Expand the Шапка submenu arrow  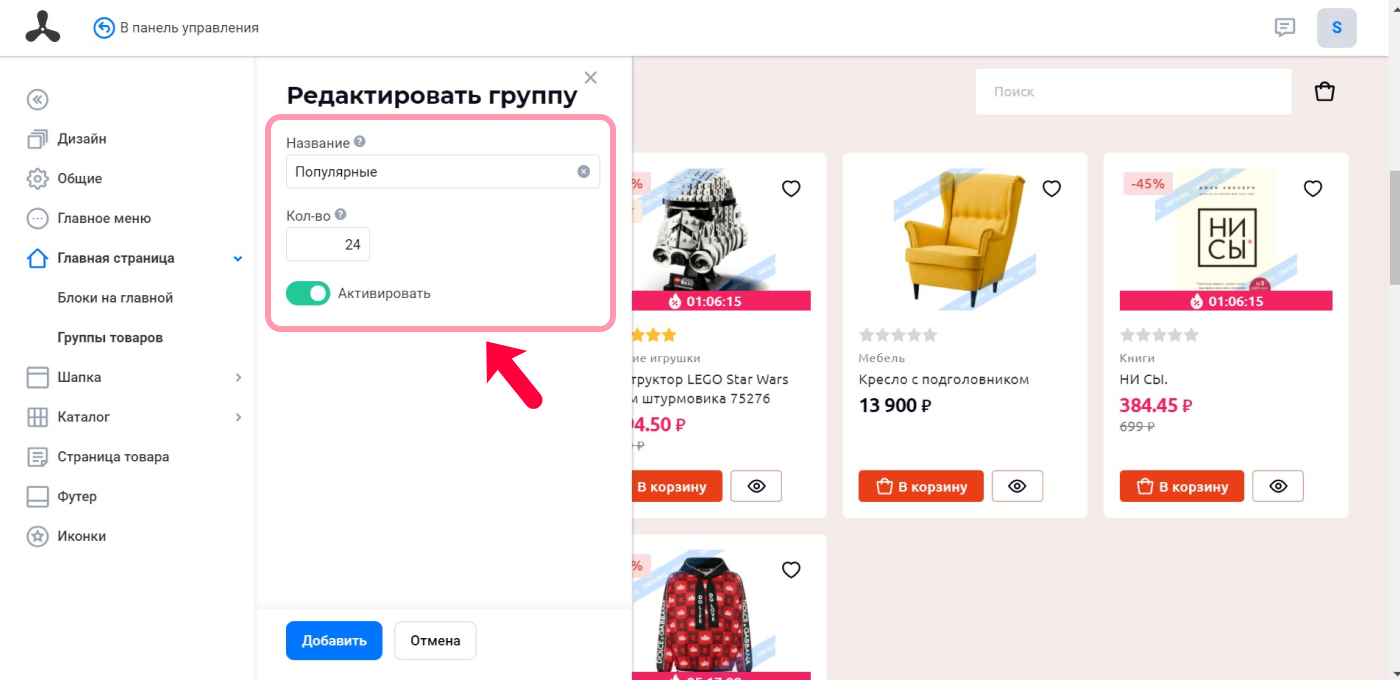[238, 377]
